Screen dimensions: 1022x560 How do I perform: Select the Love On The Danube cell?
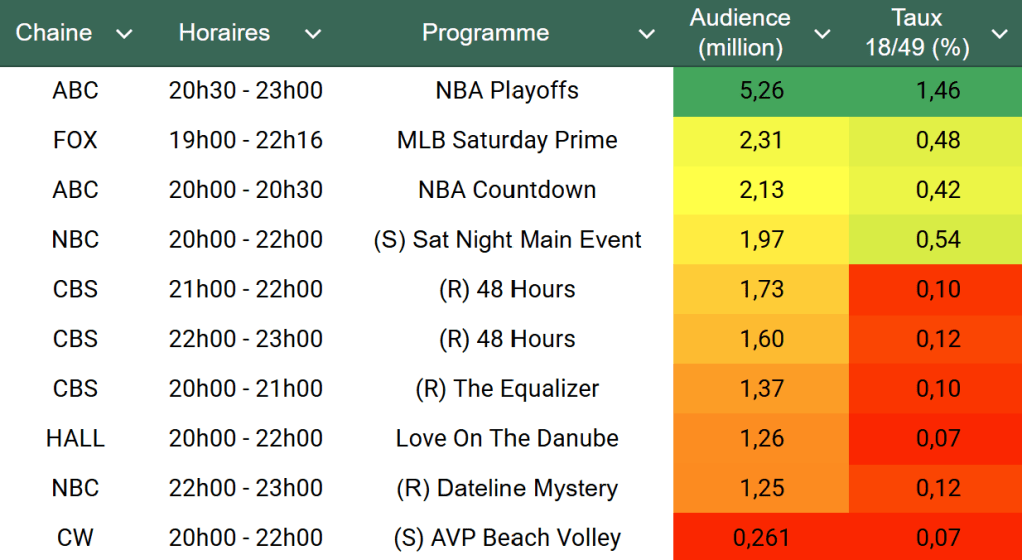(507, 439)
